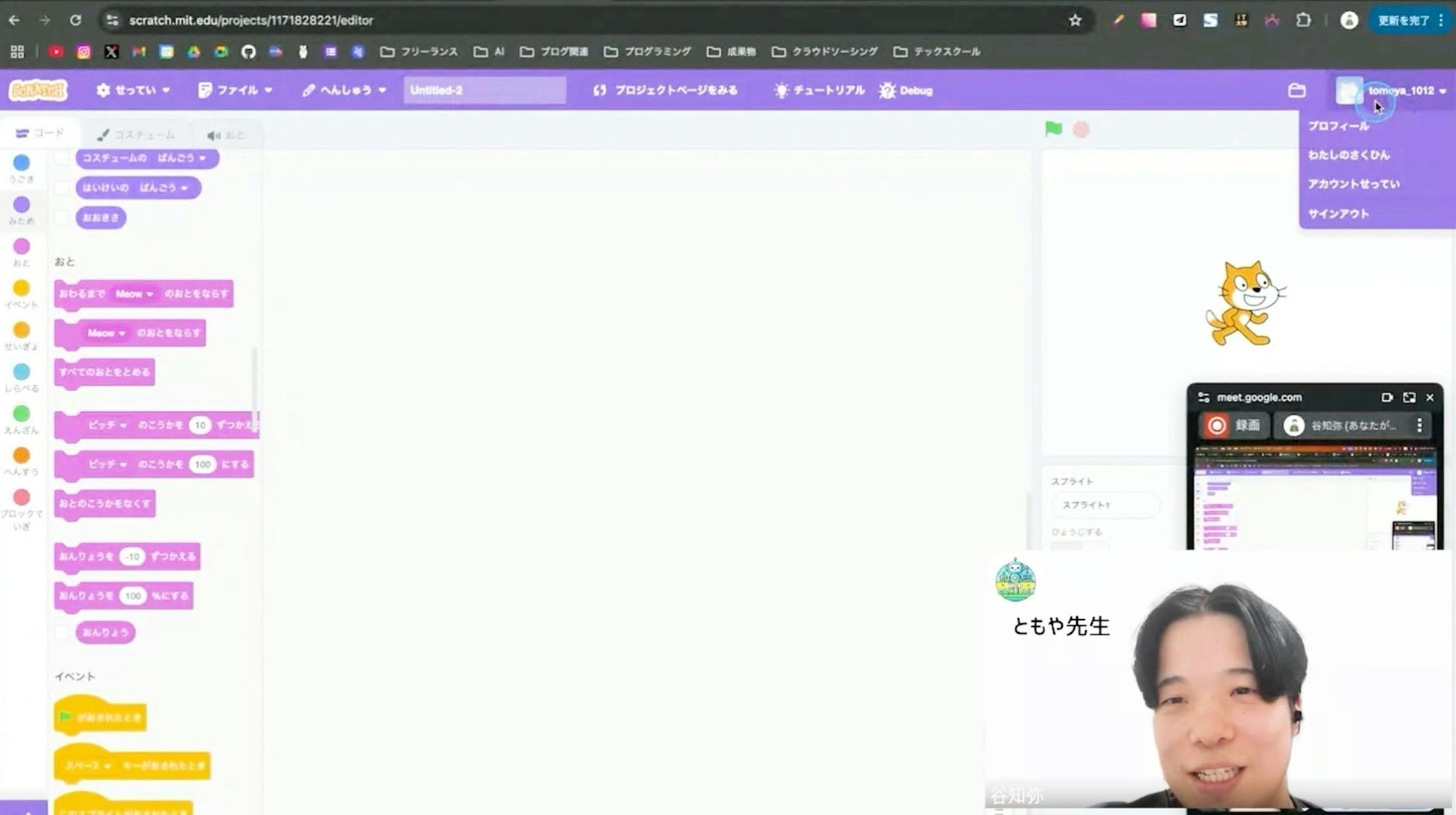The image size is (1456, 815).
Task: Bookmark page with the star icon
Action: click(1075, 20)
